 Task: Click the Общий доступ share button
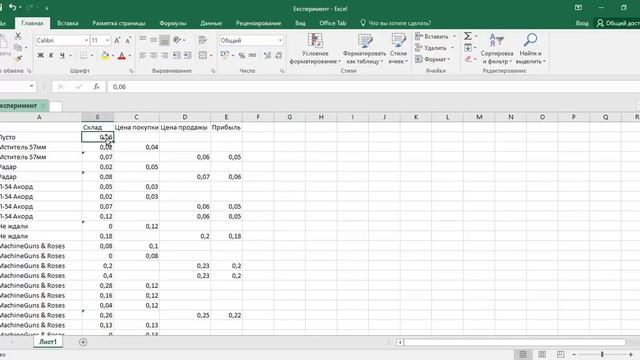click(618, 23)
